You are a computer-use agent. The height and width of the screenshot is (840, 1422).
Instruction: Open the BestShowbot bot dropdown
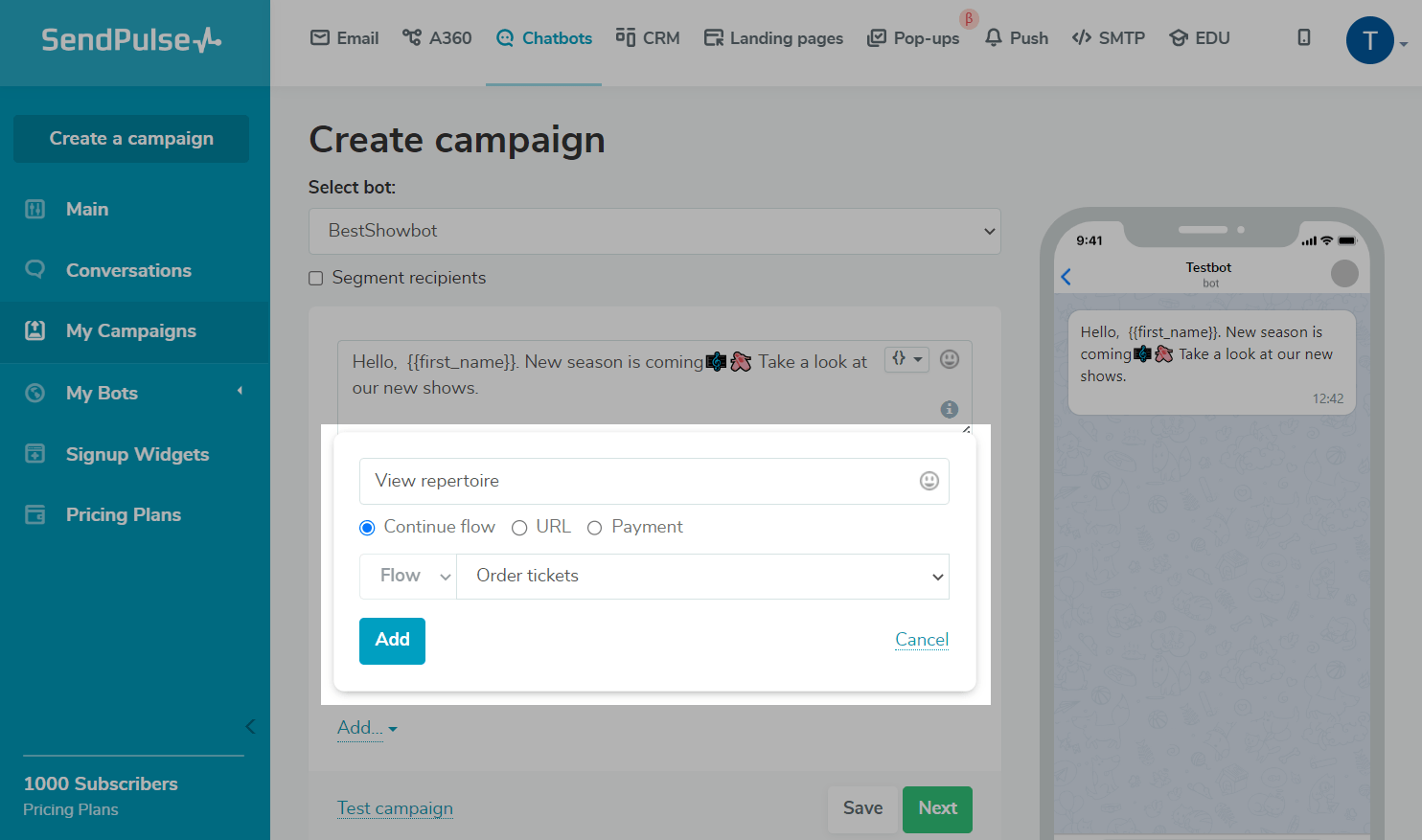tap(654, 231)
